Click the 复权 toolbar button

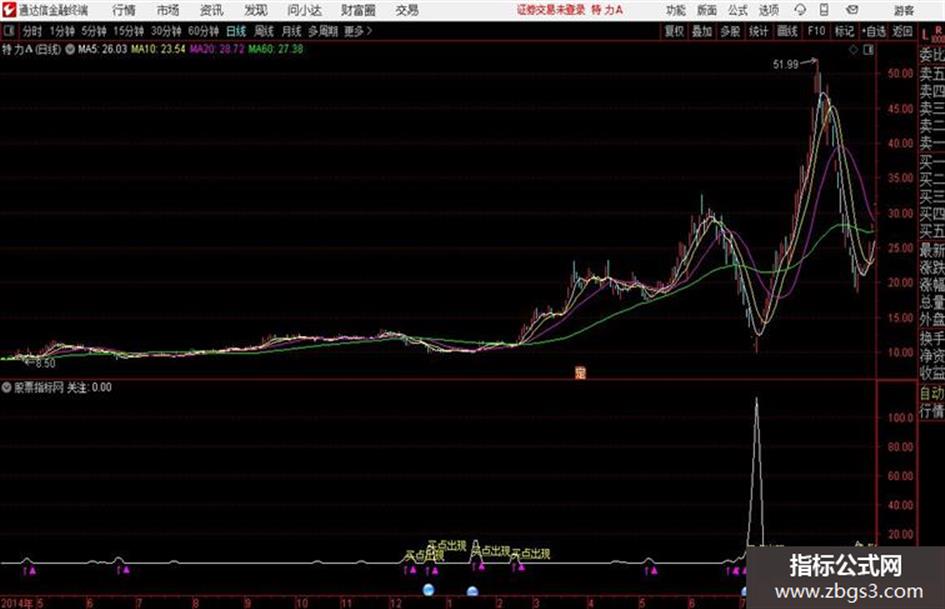[674, 31]
